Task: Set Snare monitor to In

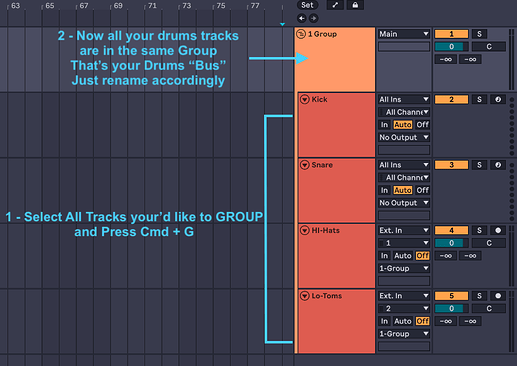Action: click(x=384, y=190)
